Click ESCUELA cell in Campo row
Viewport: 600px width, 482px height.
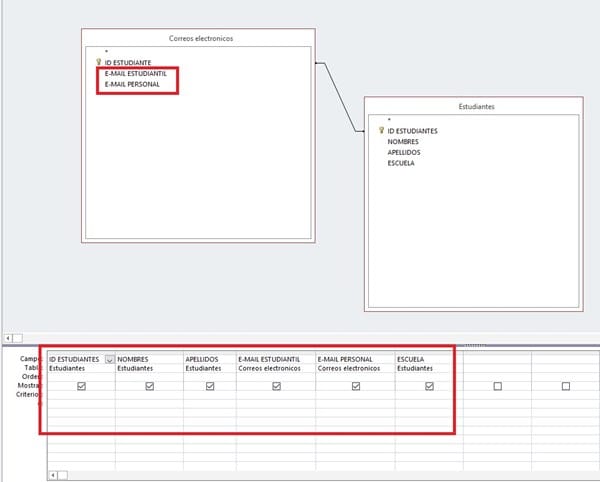(429, 359)
